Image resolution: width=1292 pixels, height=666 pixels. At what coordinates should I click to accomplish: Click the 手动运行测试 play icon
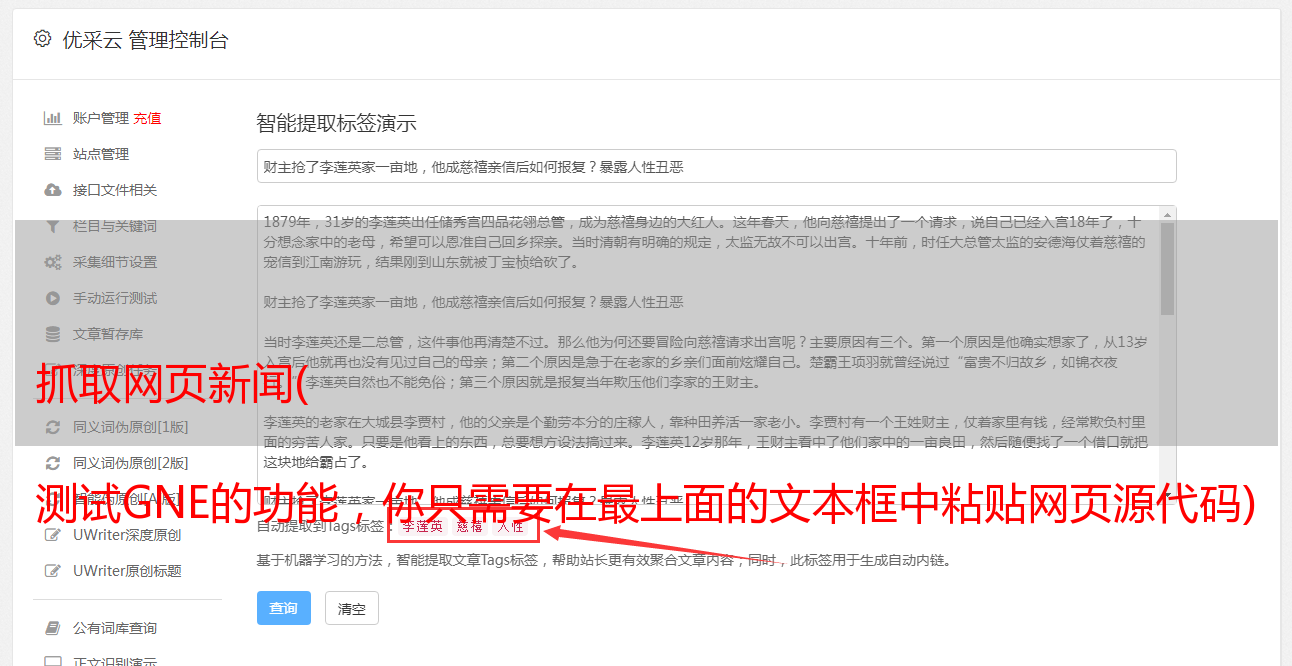(53, 298)
